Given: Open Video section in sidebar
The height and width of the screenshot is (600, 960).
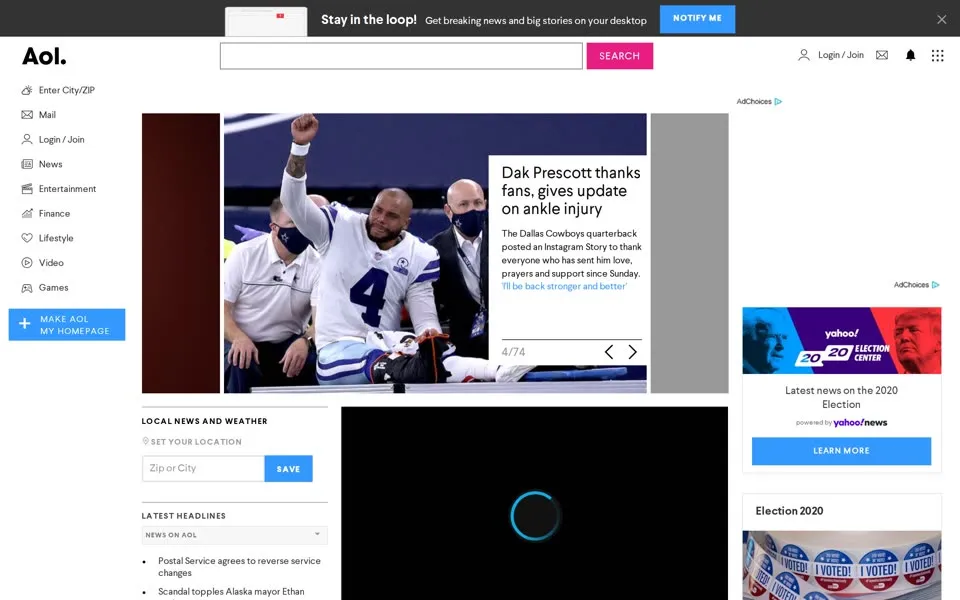Looking at the screenshot, I should [x=51, y=263].
